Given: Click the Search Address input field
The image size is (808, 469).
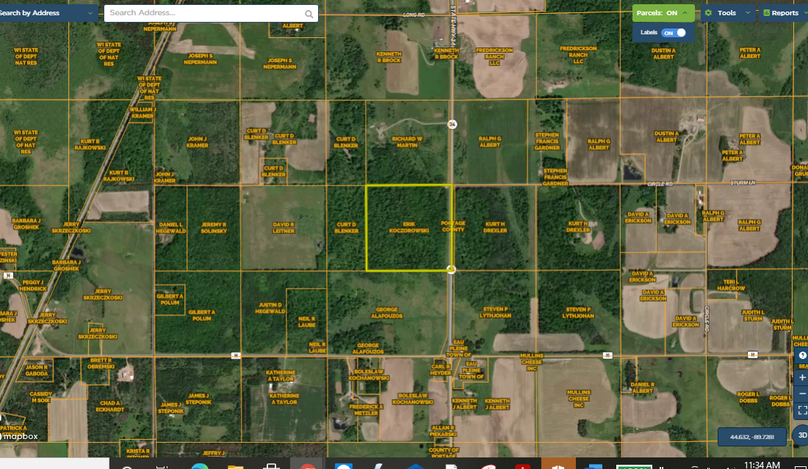Looking at the screenshot, I should tap(205, 13).
